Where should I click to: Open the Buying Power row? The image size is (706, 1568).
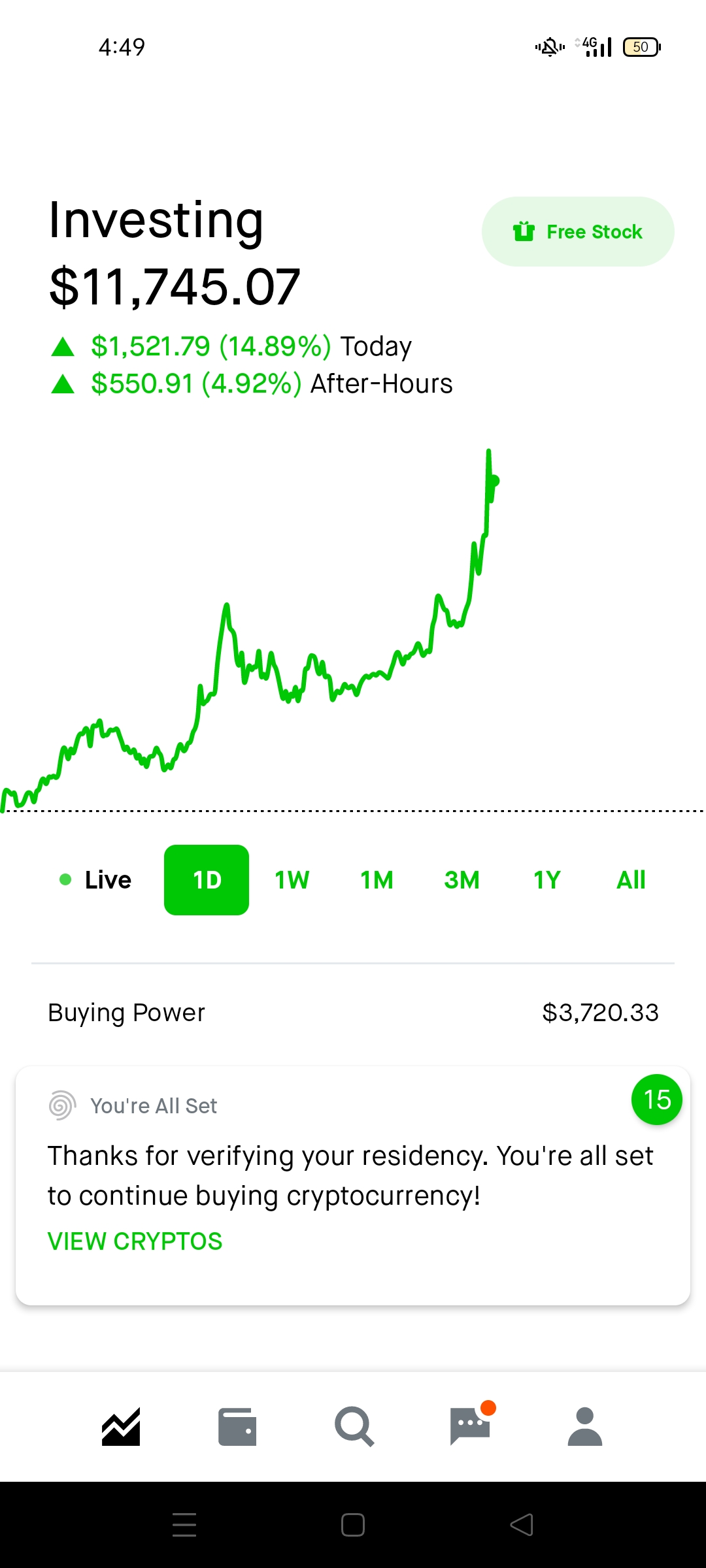[x=353, y=1013]
